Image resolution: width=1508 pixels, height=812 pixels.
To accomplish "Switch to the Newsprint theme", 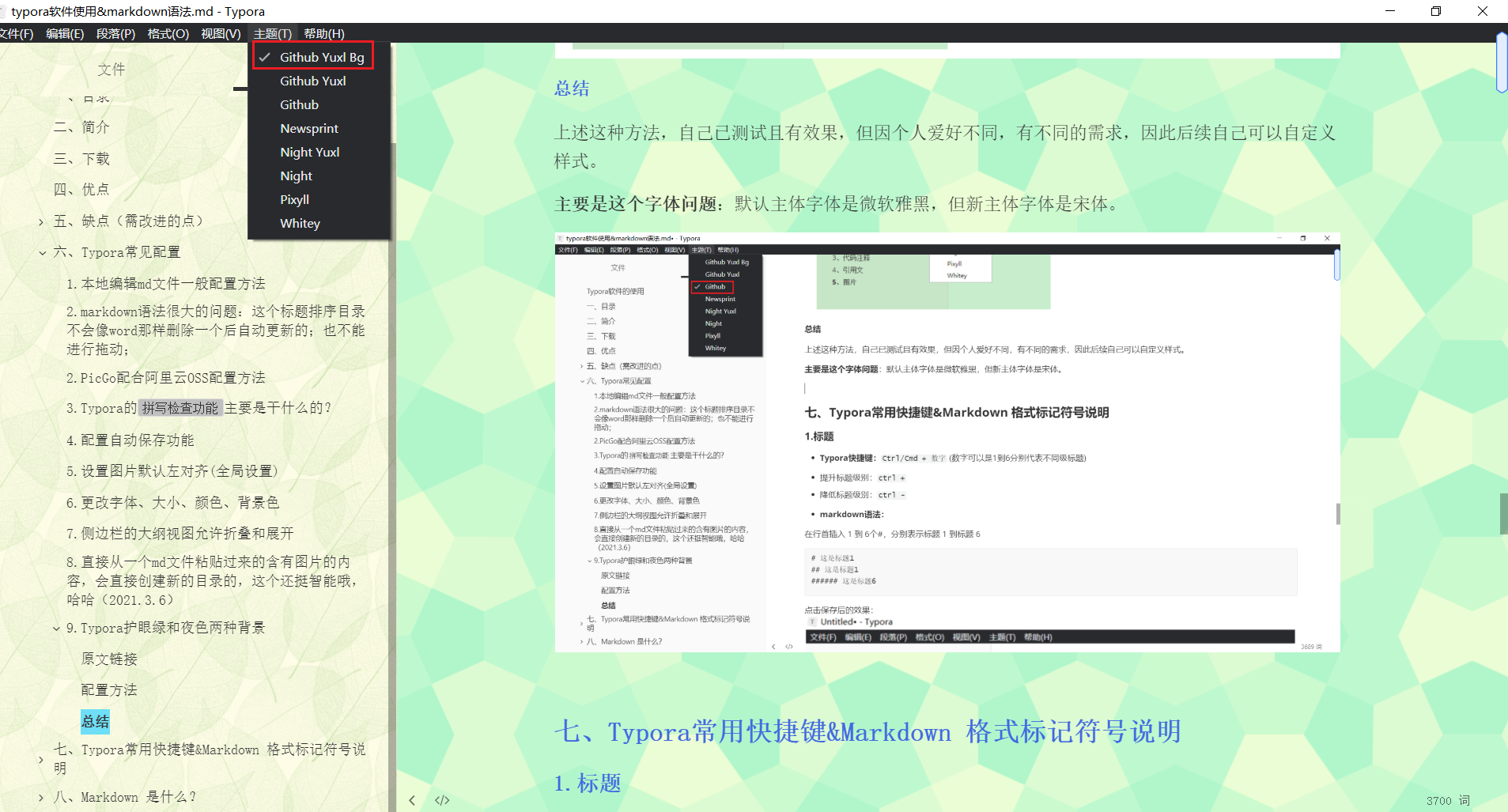I will click(309, 128).
